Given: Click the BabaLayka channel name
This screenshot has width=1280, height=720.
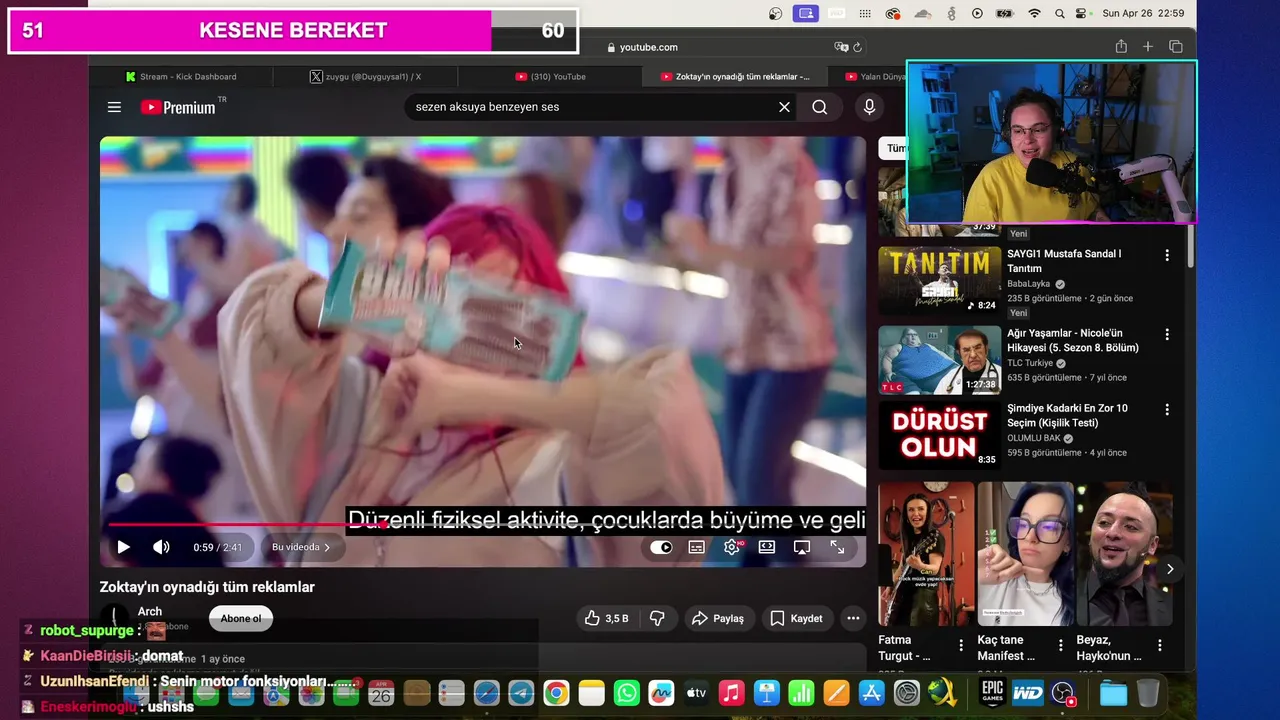Looking at the screenshot, I should coord(1029,284).
